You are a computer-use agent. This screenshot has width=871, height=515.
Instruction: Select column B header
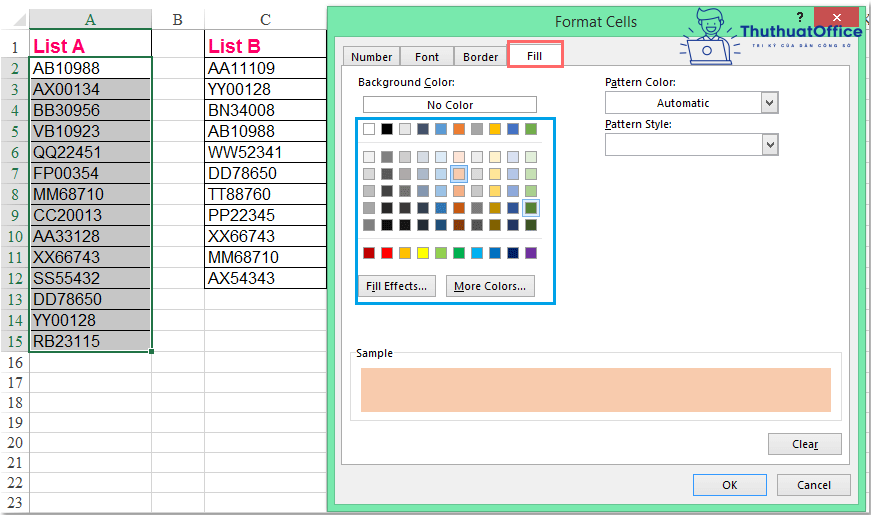point(178,19)
